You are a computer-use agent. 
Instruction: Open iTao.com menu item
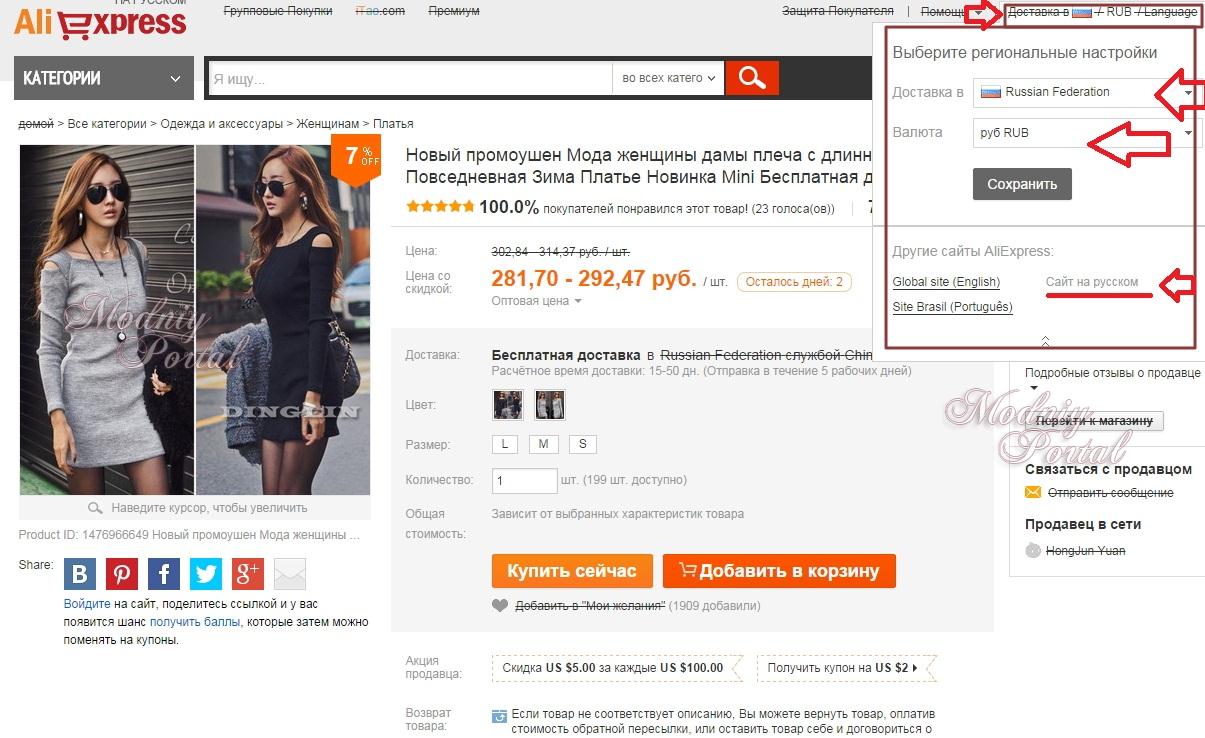pos(381,11)
